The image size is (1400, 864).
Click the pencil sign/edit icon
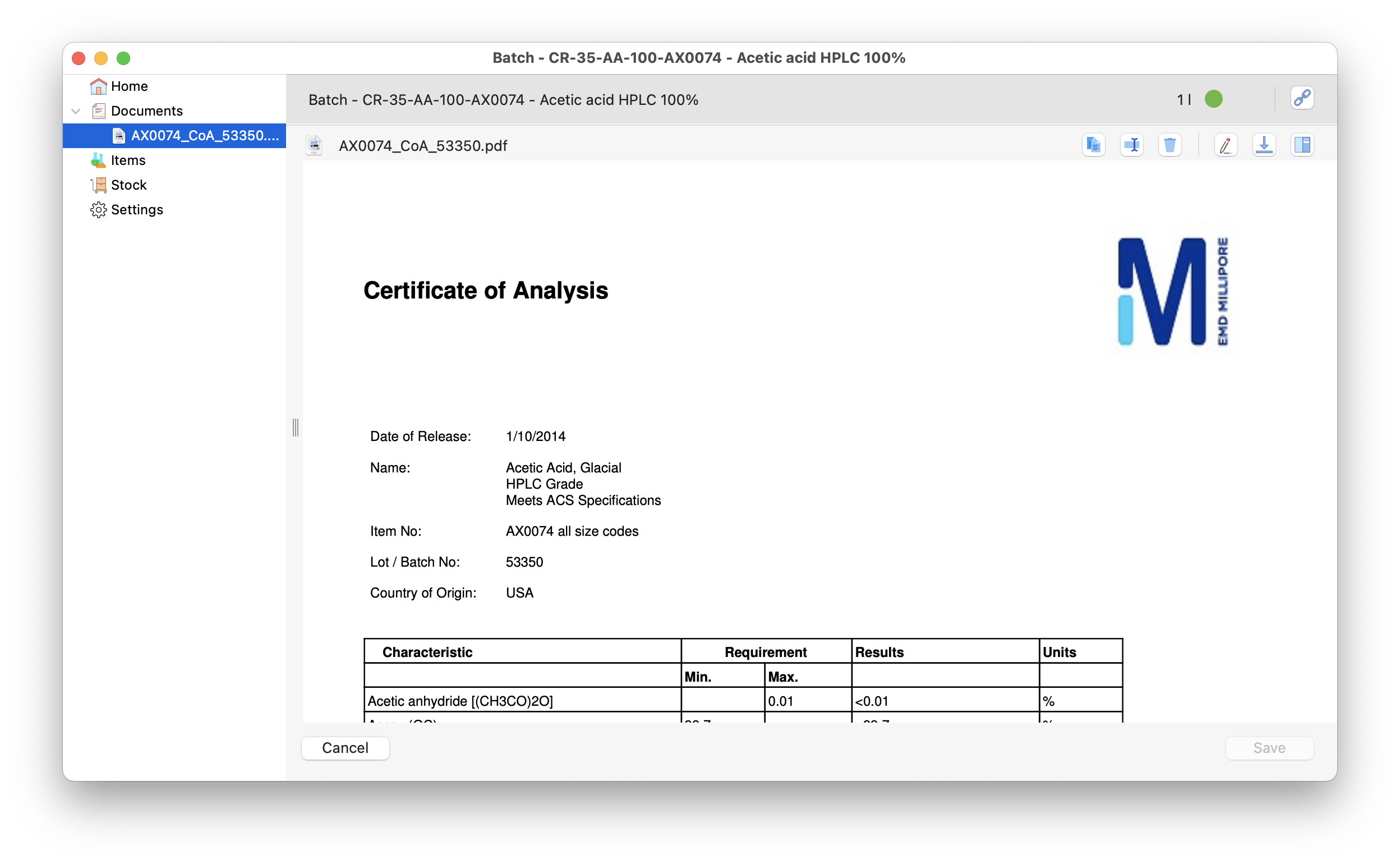[1225, 146]
